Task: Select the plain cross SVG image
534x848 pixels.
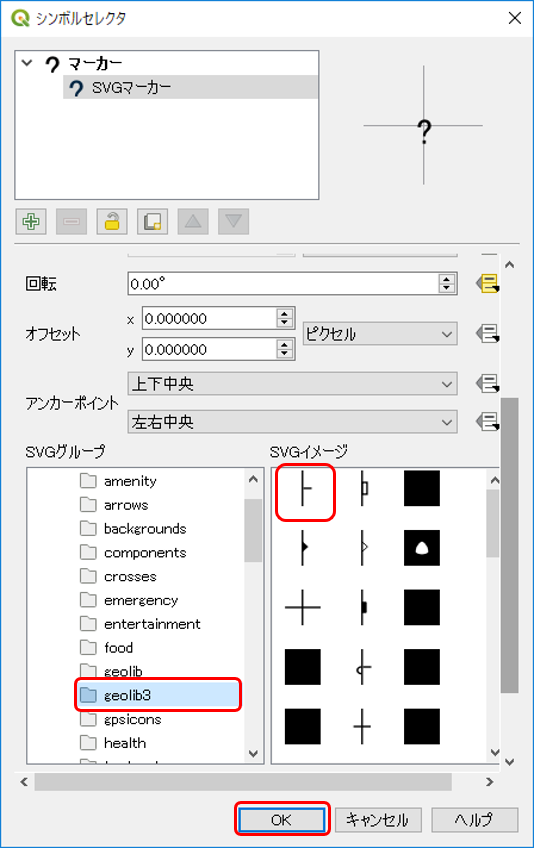Action: [302, 607]
